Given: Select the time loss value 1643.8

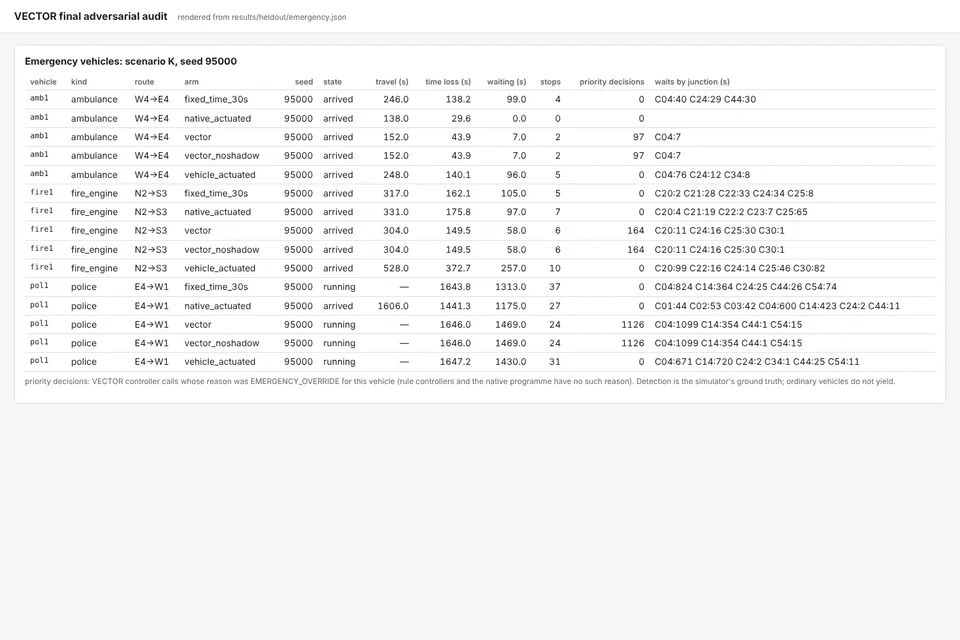Looking at the screenshot, I should [x=456, y=287].
